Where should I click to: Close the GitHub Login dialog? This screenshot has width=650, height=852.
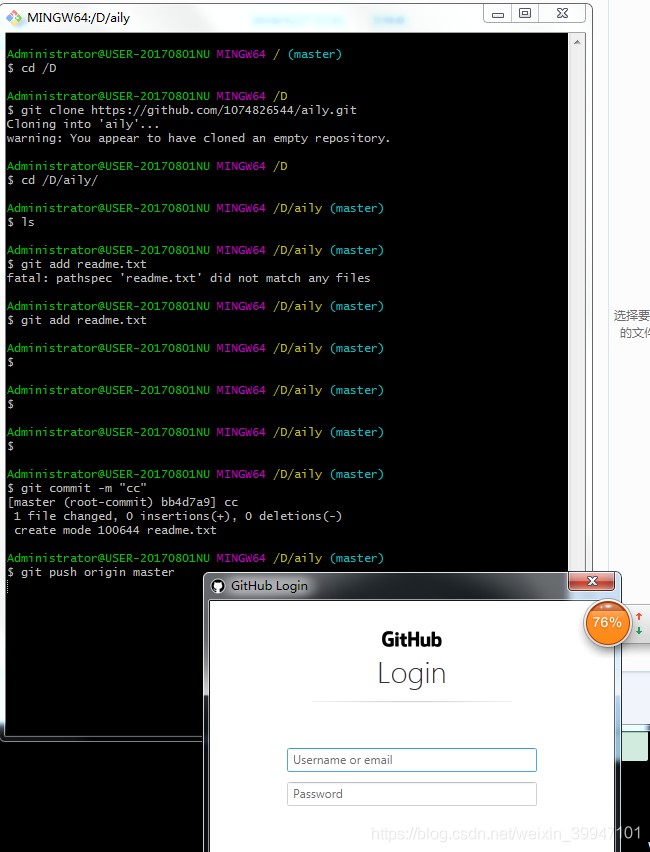click(592, 581)
